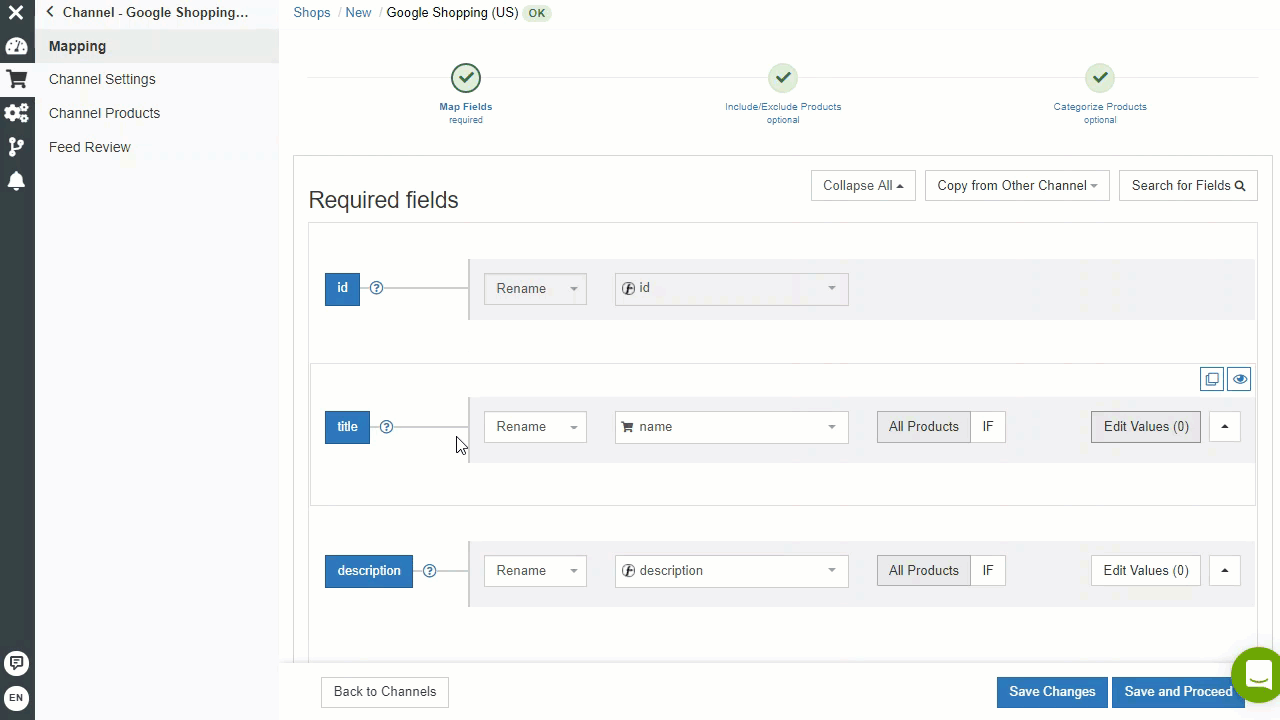Open Copy from Other Channel dropdown
This screenshot has height=720, width=1280.
pyautogui.click(x=1017, y=185)
